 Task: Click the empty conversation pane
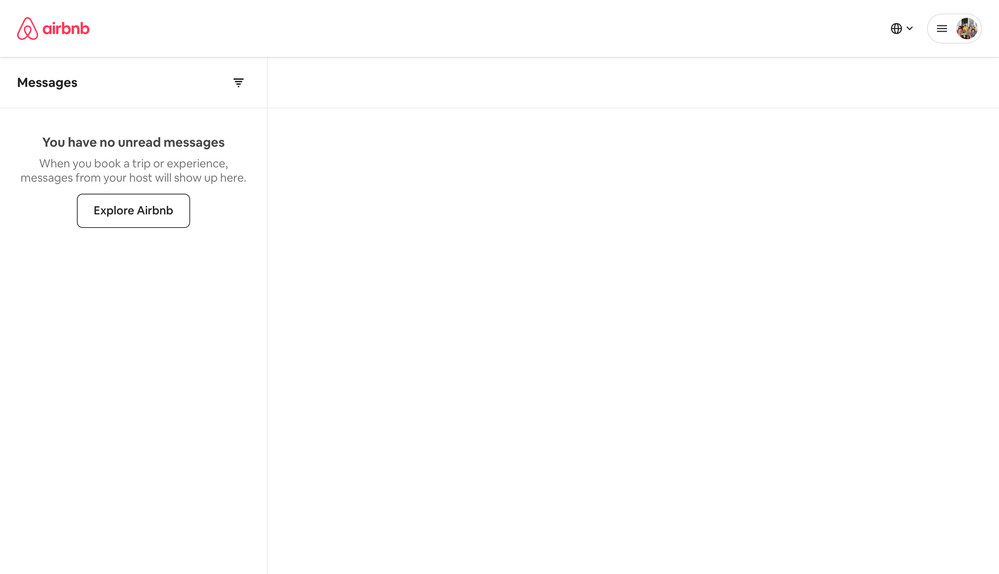[x=632, y=340]
